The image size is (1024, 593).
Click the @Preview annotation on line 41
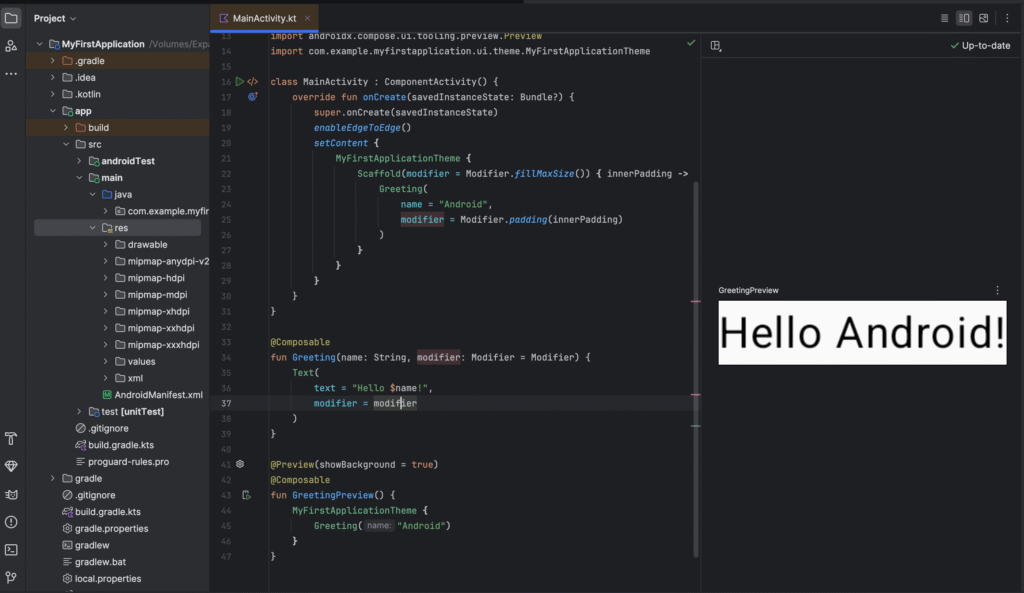pos(293,464)
